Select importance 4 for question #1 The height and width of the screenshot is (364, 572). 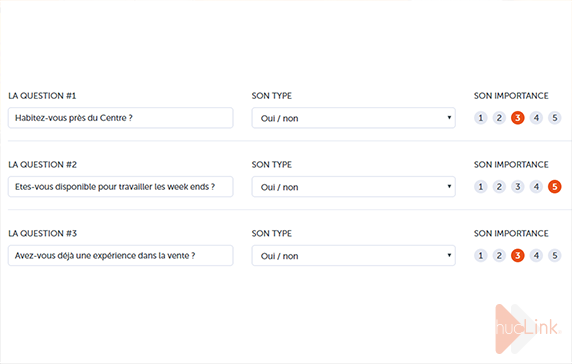[x=536, y=118]
